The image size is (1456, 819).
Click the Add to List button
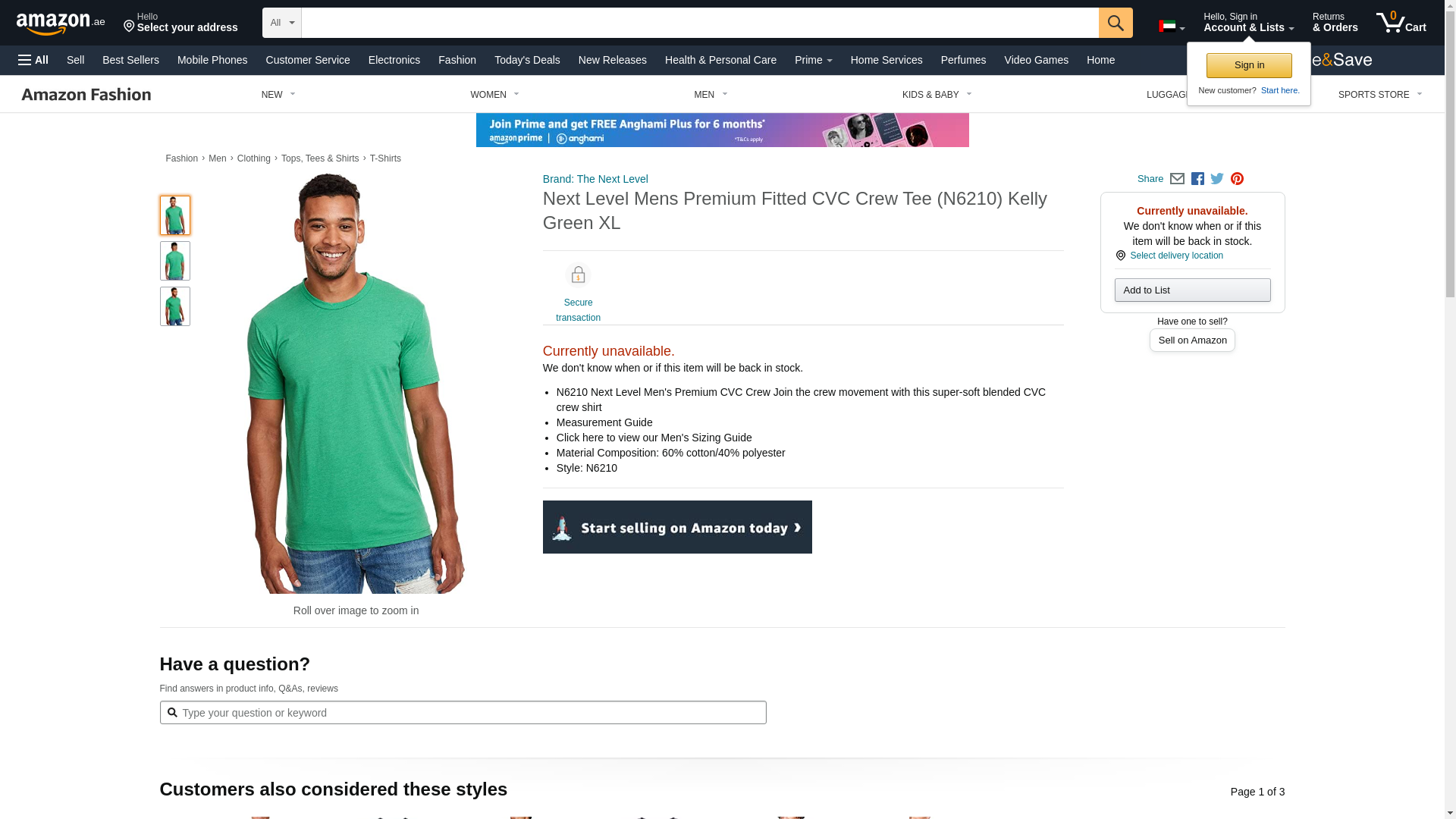click(x=1192, y=290)
